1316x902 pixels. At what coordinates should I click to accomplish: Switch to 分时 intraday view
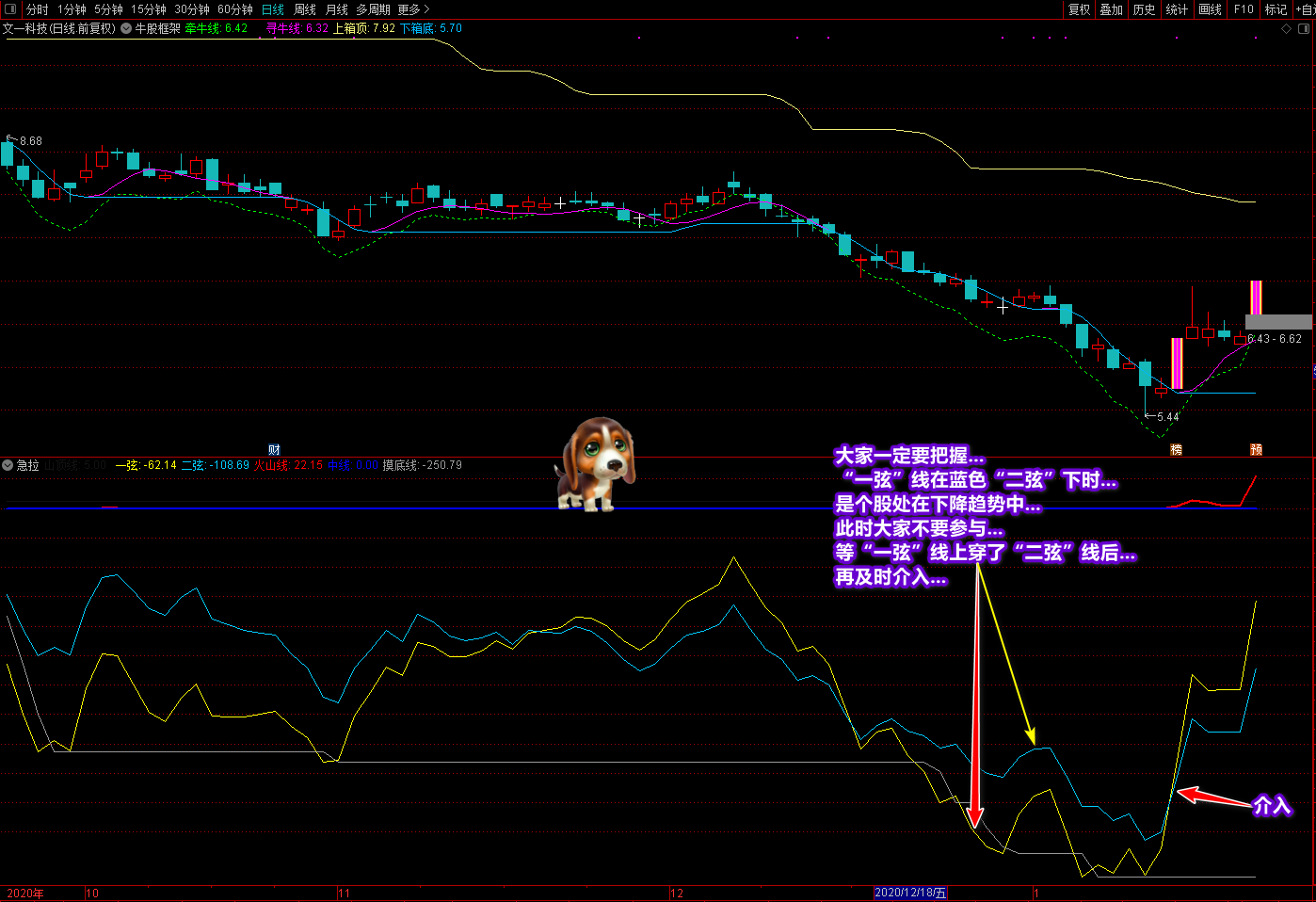38,9
